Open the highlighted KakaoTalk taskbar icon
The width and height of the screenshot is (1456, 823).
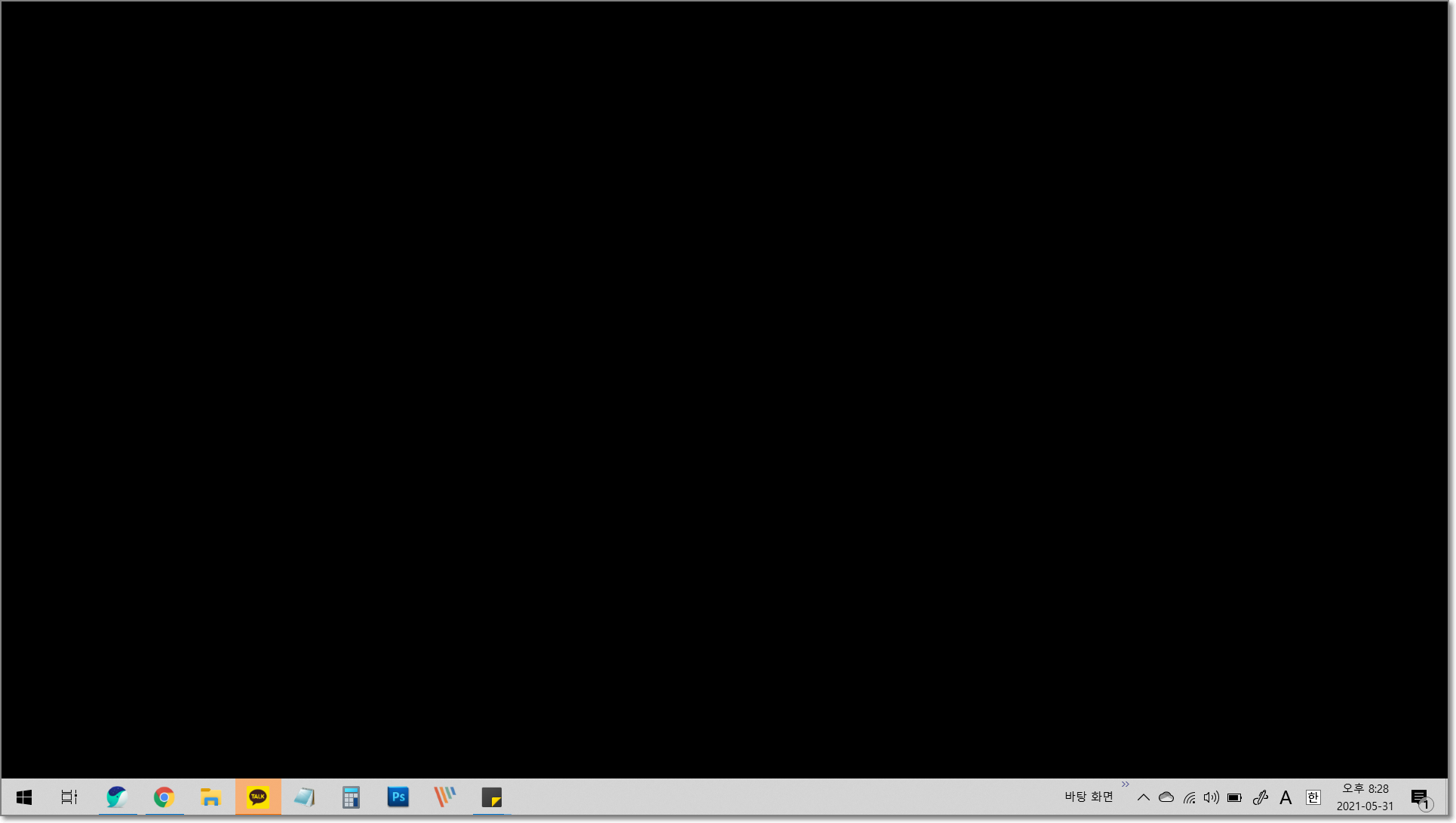(258, 797)
